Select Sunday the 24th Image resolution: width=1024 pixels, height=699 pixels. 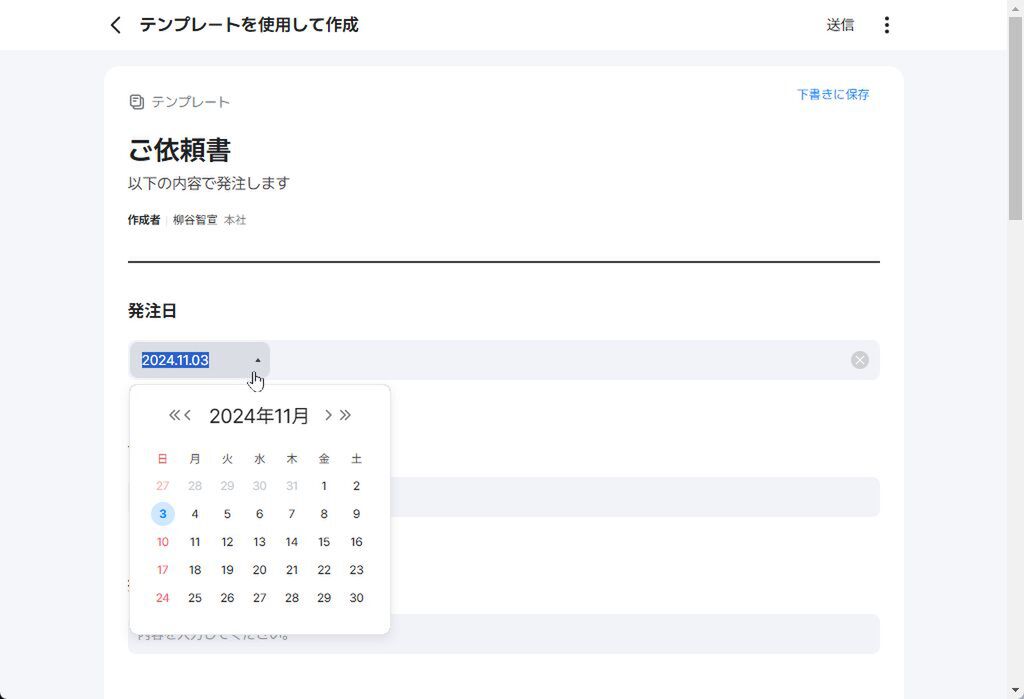point(163,598)
